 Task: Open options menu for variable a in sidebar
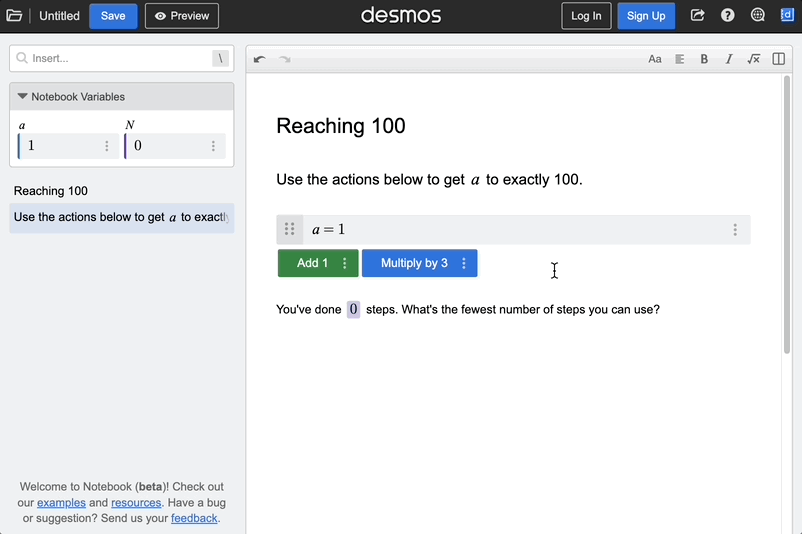(107, 146)
